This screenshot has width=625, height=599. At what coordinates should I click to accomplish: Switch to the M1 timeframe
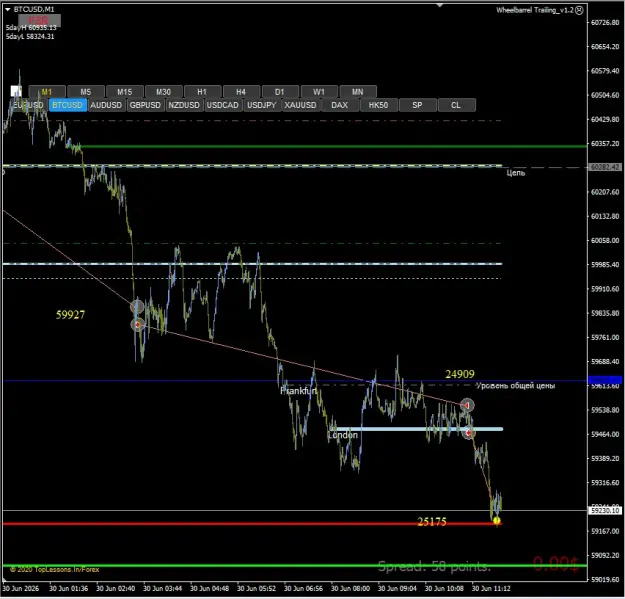point(47,92)
